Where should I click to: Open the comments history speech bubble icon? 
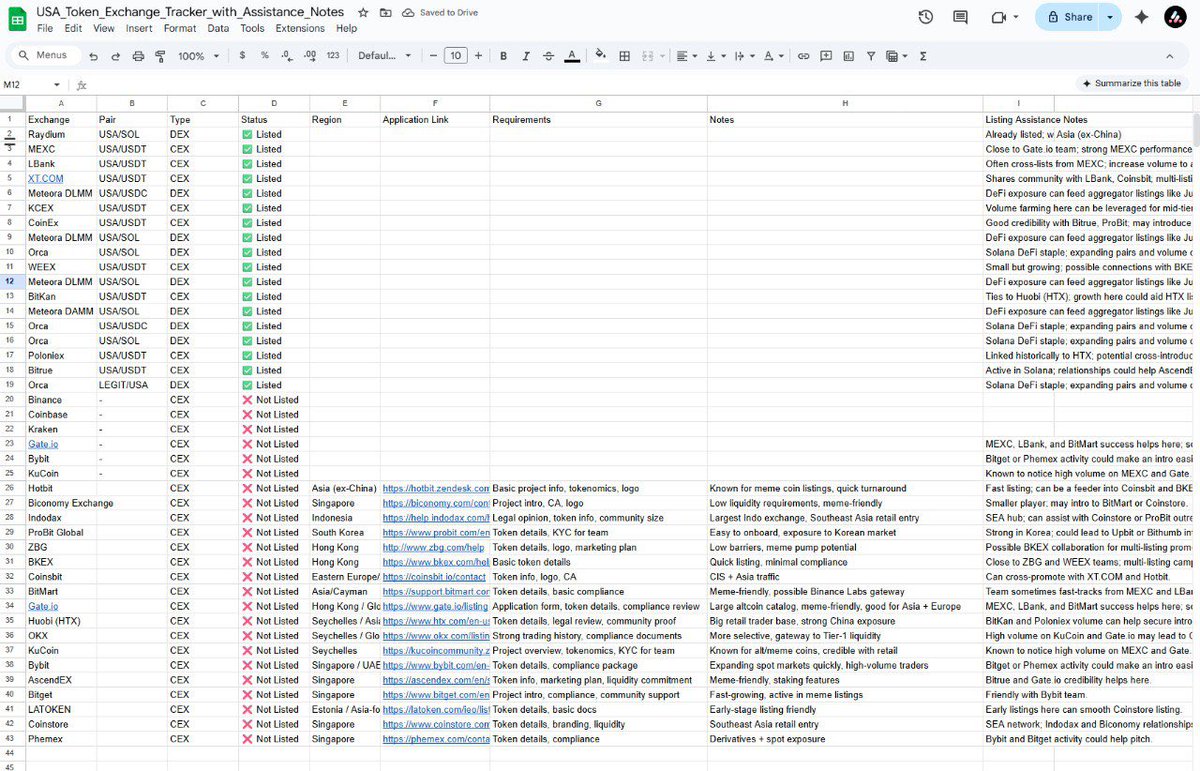[x=961, y=17]
